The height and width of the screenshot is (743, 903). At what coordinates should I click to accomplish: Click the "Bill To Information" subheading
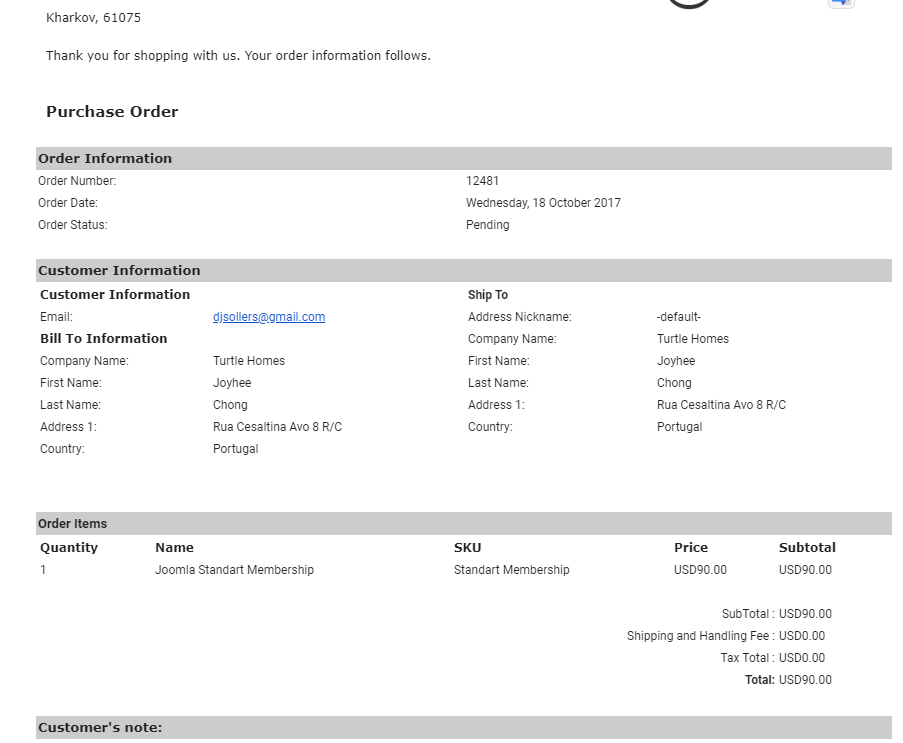click(x=104, y=339)
